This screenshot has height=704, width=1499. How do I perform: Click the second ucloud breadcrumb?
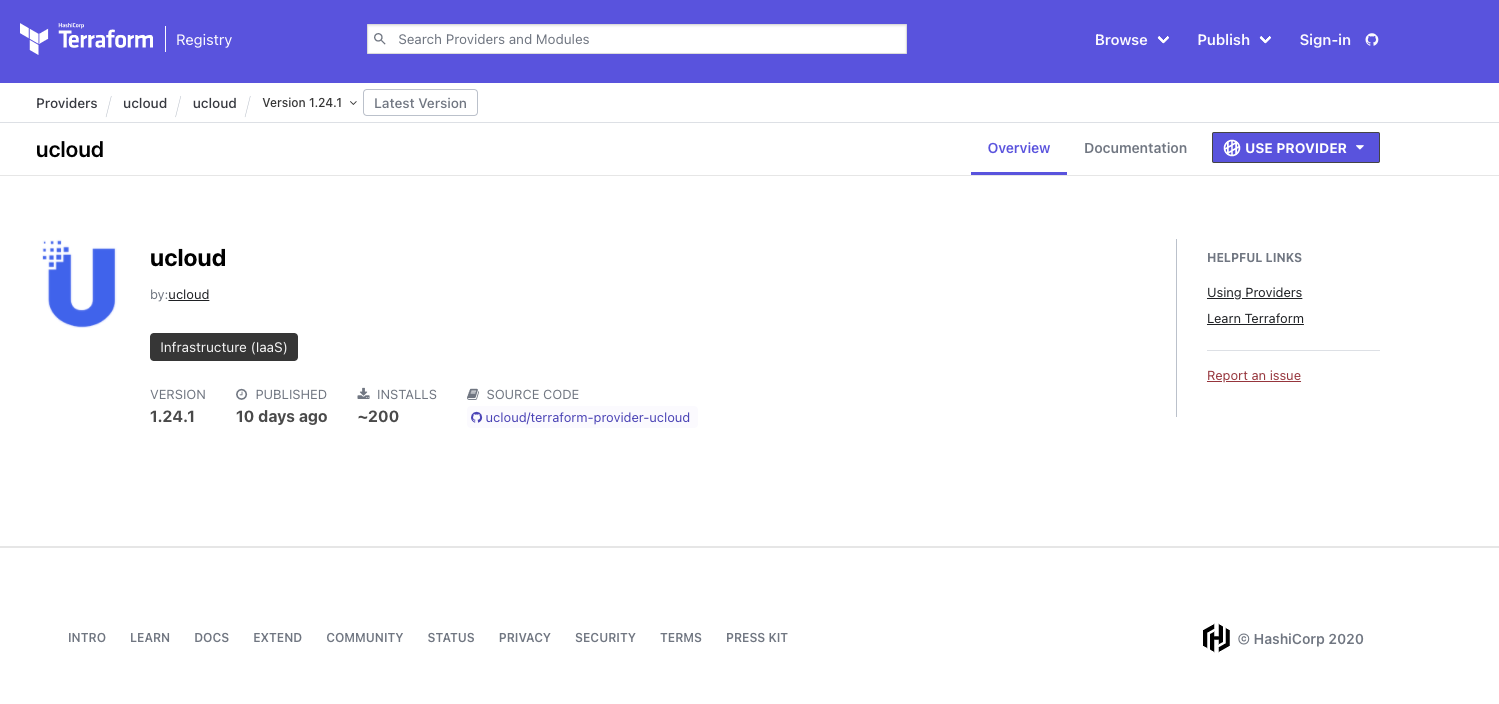coord(215,103)
